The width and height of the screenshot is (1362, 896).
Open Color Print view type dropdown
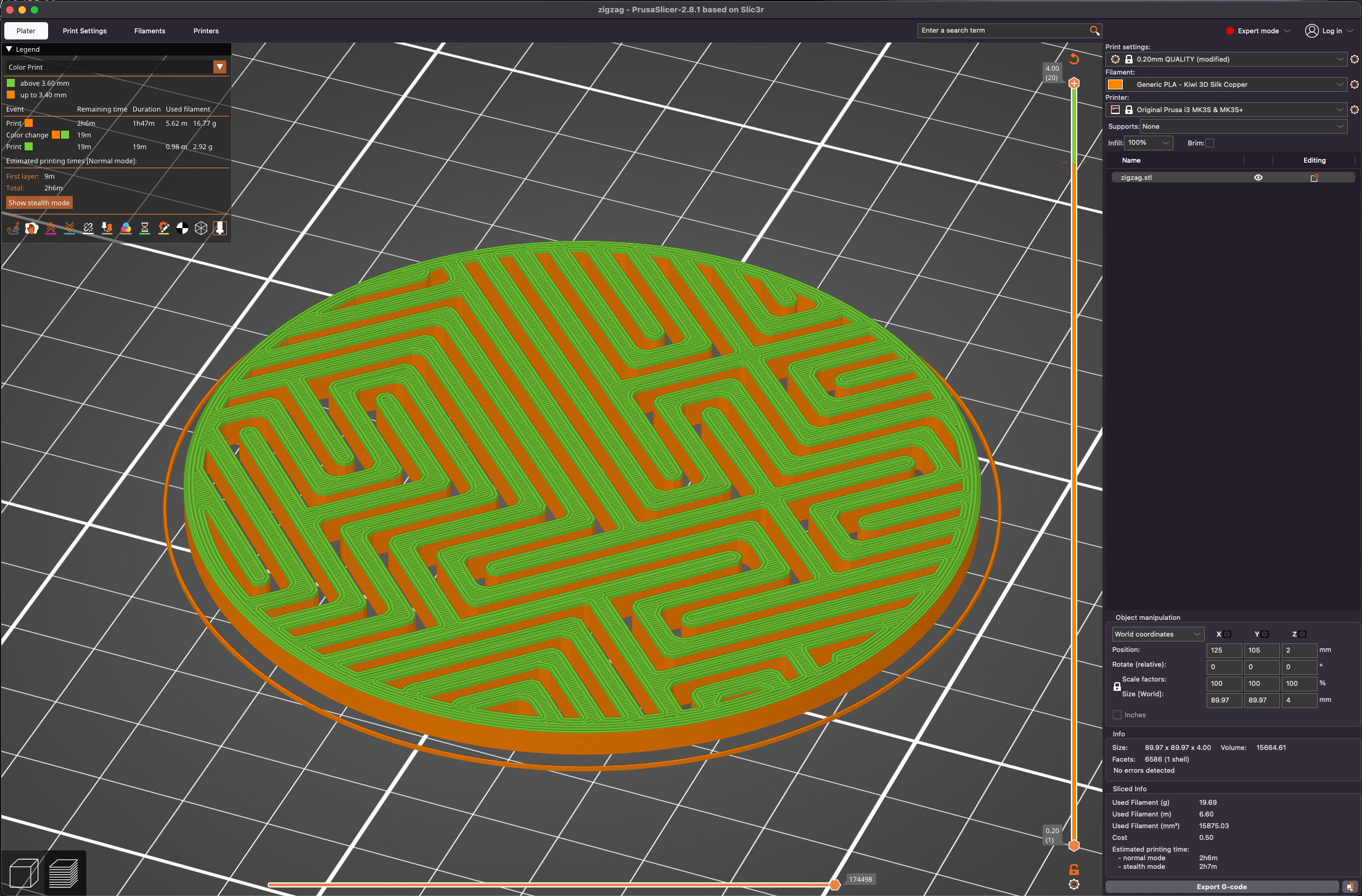(220, 67)
